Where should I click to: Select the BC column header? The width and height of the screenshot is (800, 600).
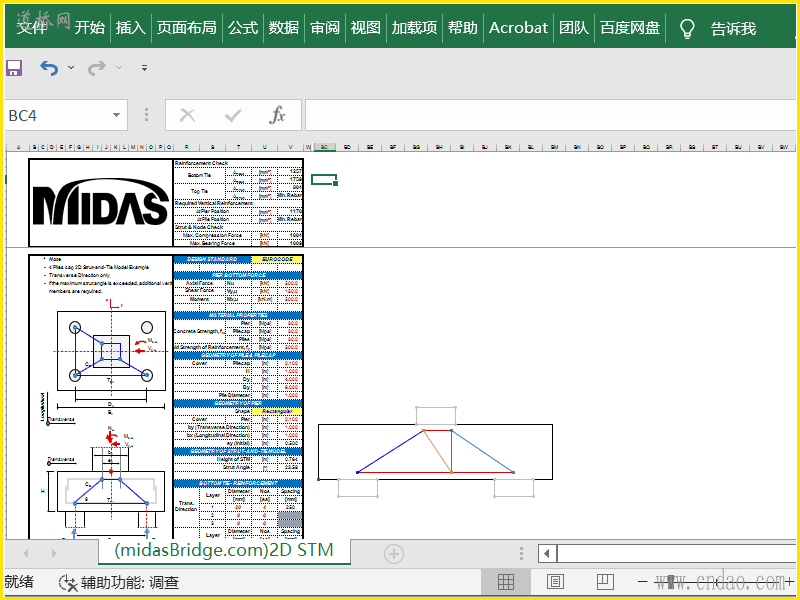pyautogui.click(x=324, y=147)
